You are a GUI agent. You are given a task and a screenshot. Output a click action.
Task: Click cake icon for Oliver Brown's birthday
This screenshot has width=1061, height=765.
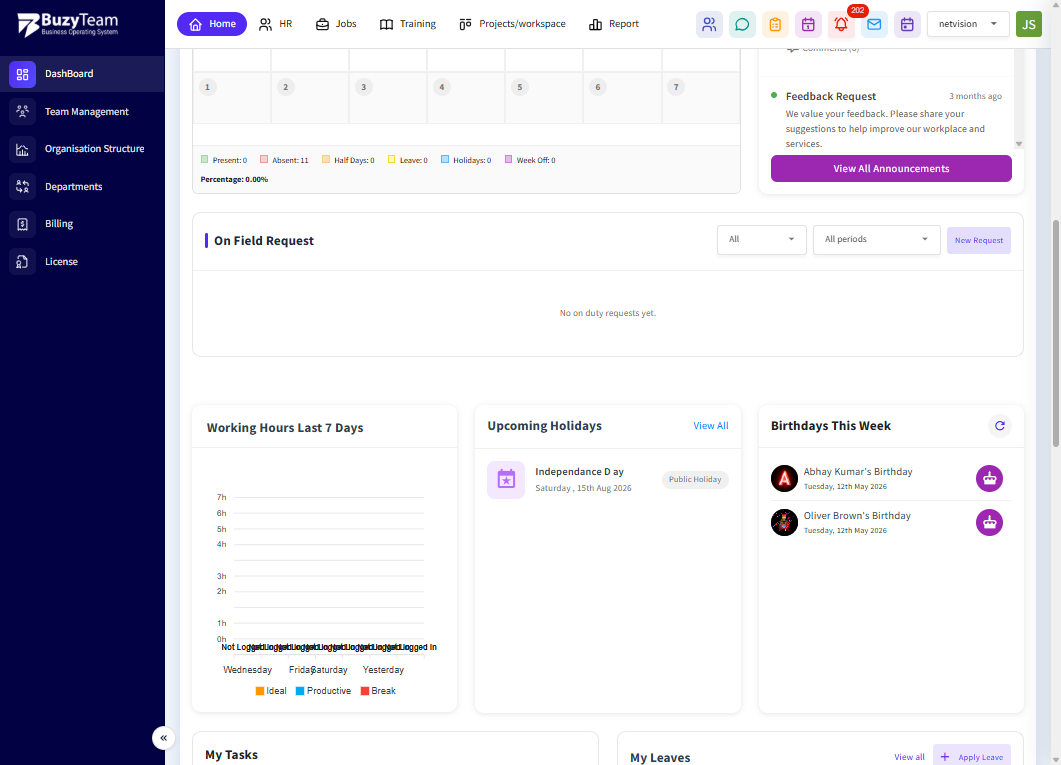[989, 522]
